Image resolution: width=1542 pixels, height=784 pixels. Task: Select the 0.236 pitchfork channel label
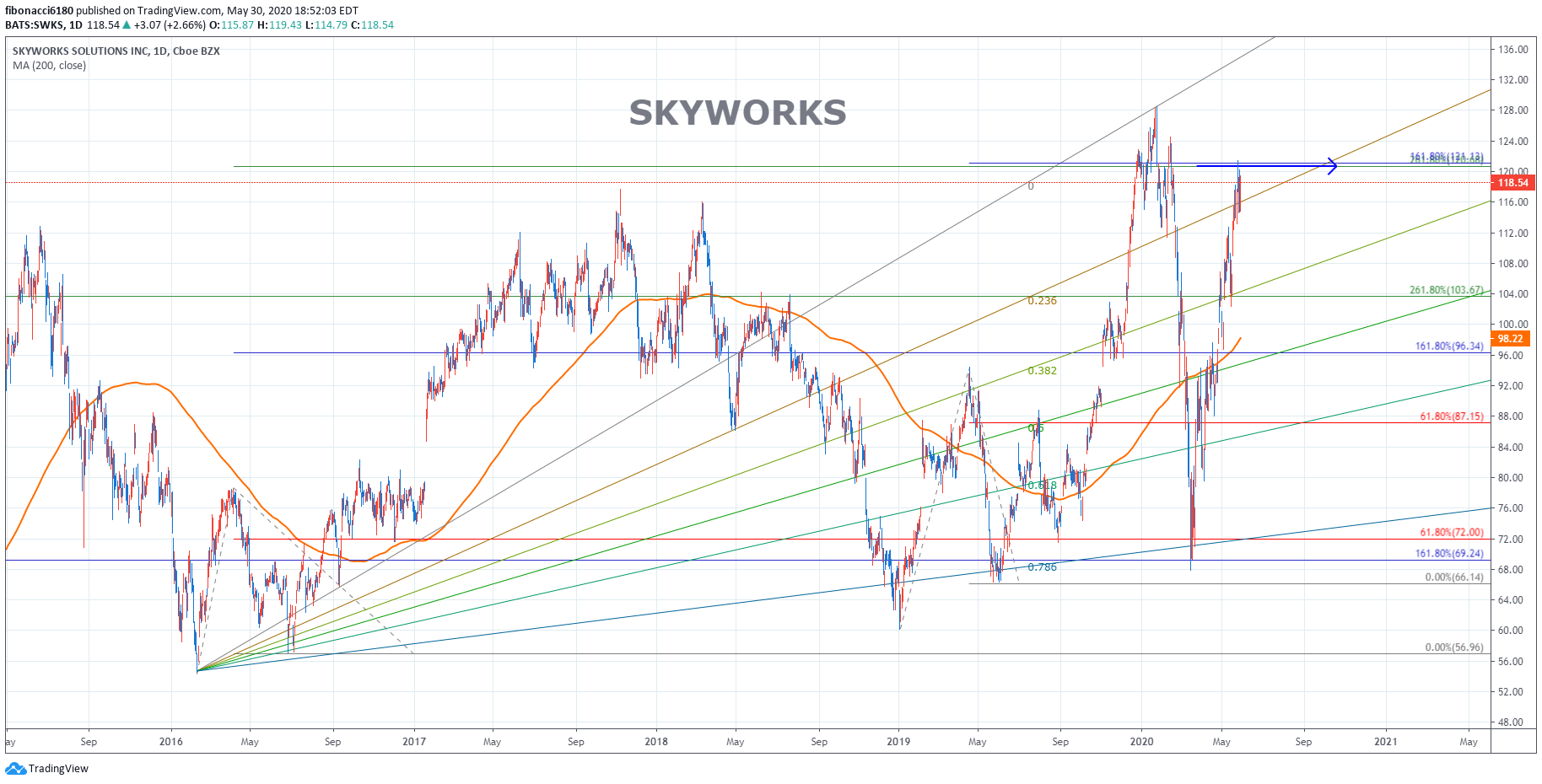click(1042, 300)
